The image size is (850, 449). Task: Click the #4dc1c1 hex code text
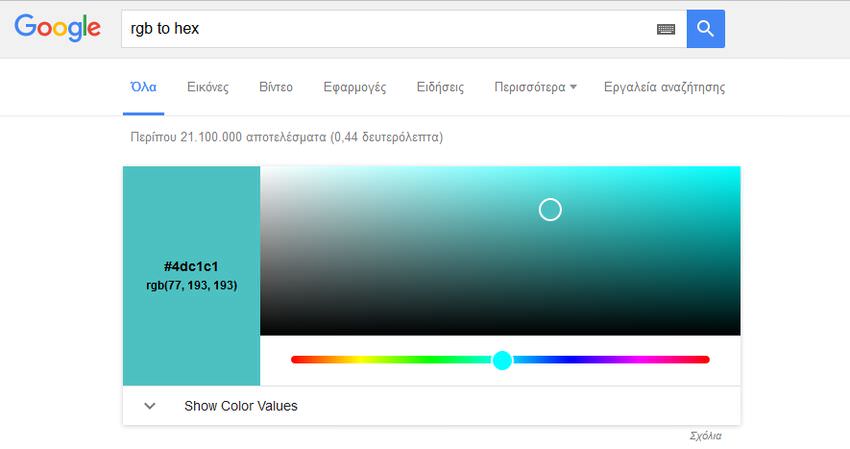[191, 267]
